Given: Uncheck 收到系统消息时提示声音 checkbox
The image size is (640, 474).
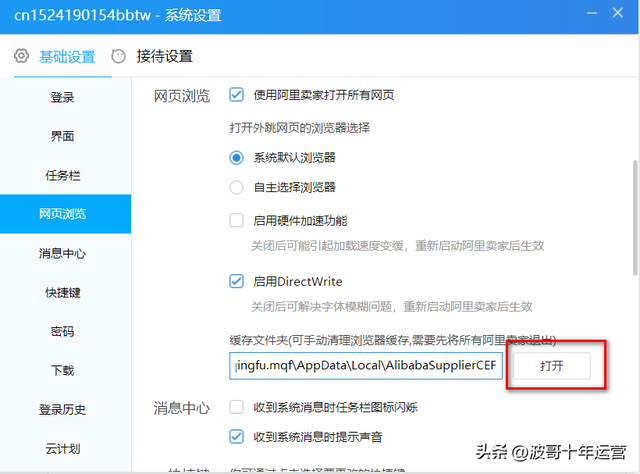Looking at the screenshot, I should [236, 437].
